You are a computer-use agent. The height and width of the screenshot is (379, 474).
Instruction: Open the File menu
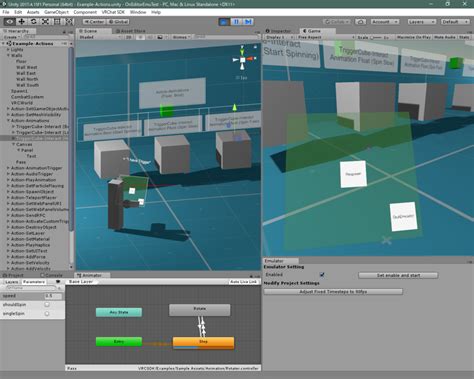(6, 12)
